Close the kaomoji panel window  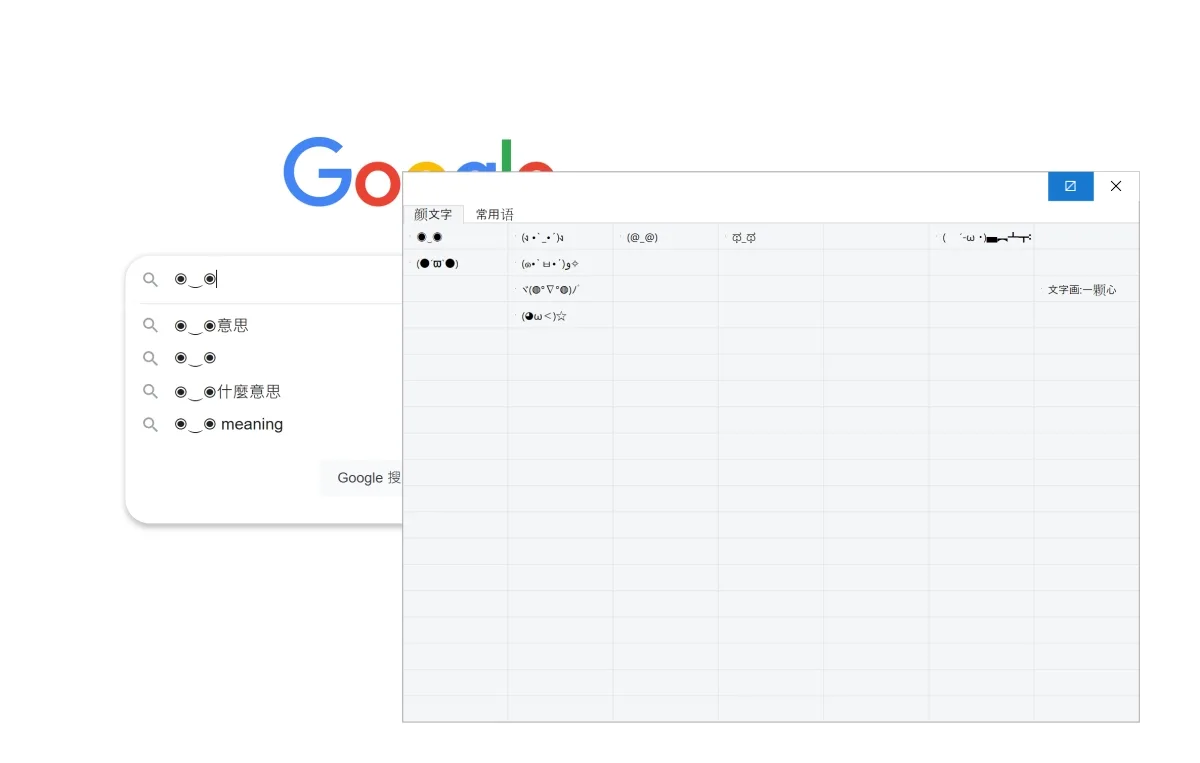pyautogui.click(x=1116, y=186)
